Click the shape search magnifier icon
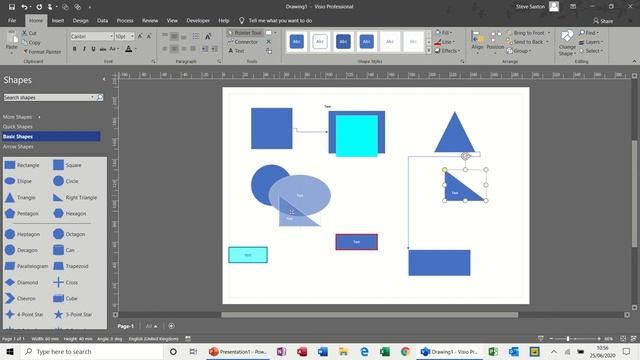 click(x=100, y=97)
